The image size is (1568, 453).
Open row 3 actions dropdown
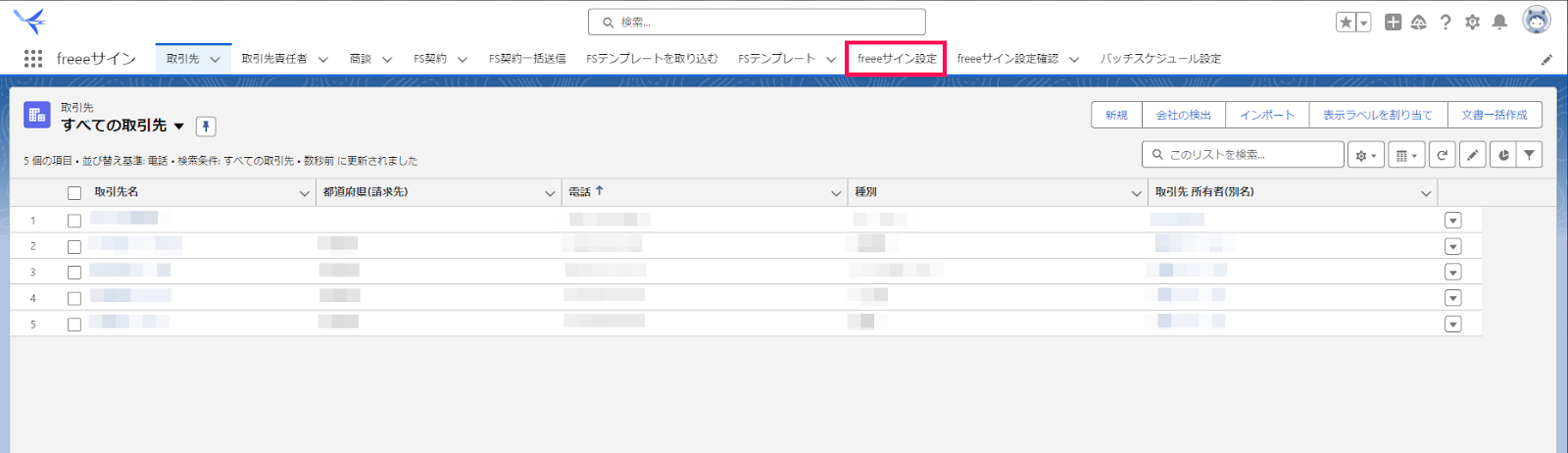(1453, 272)
